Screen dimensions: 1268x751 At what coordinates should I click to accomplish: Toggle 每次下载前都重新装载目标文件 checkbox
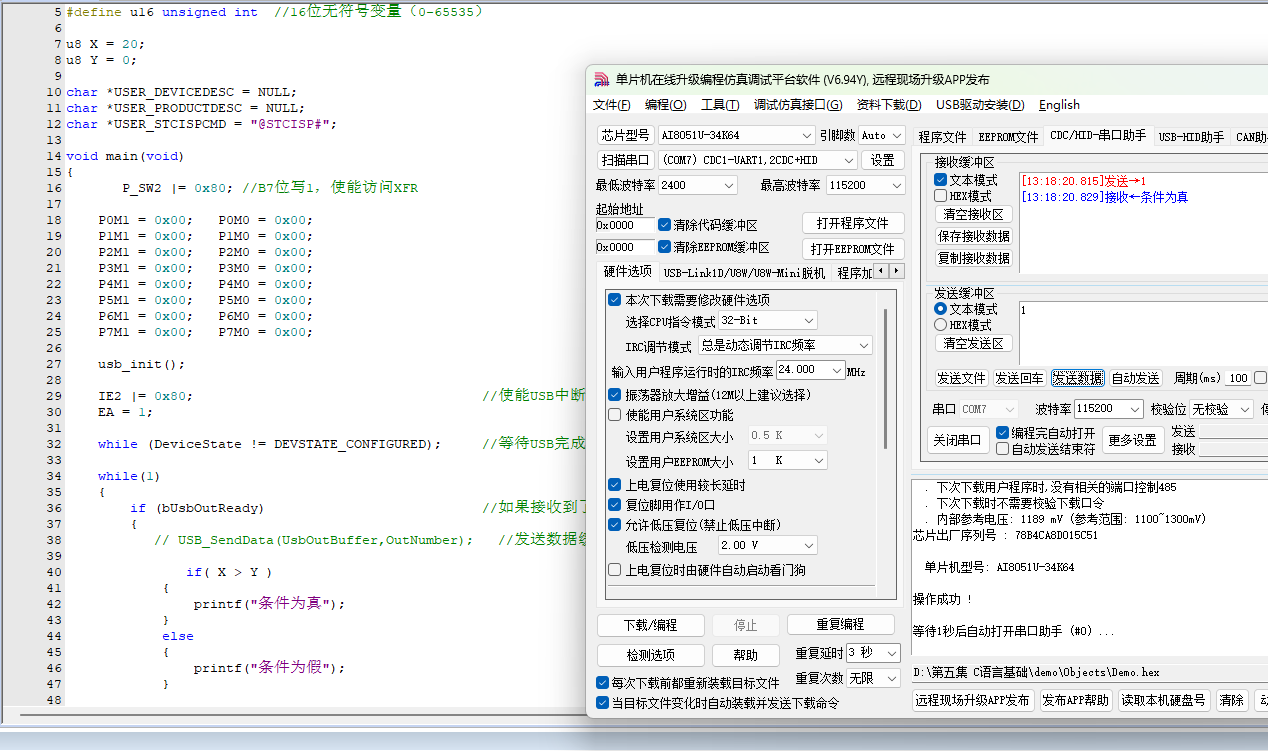click(602, 683)
